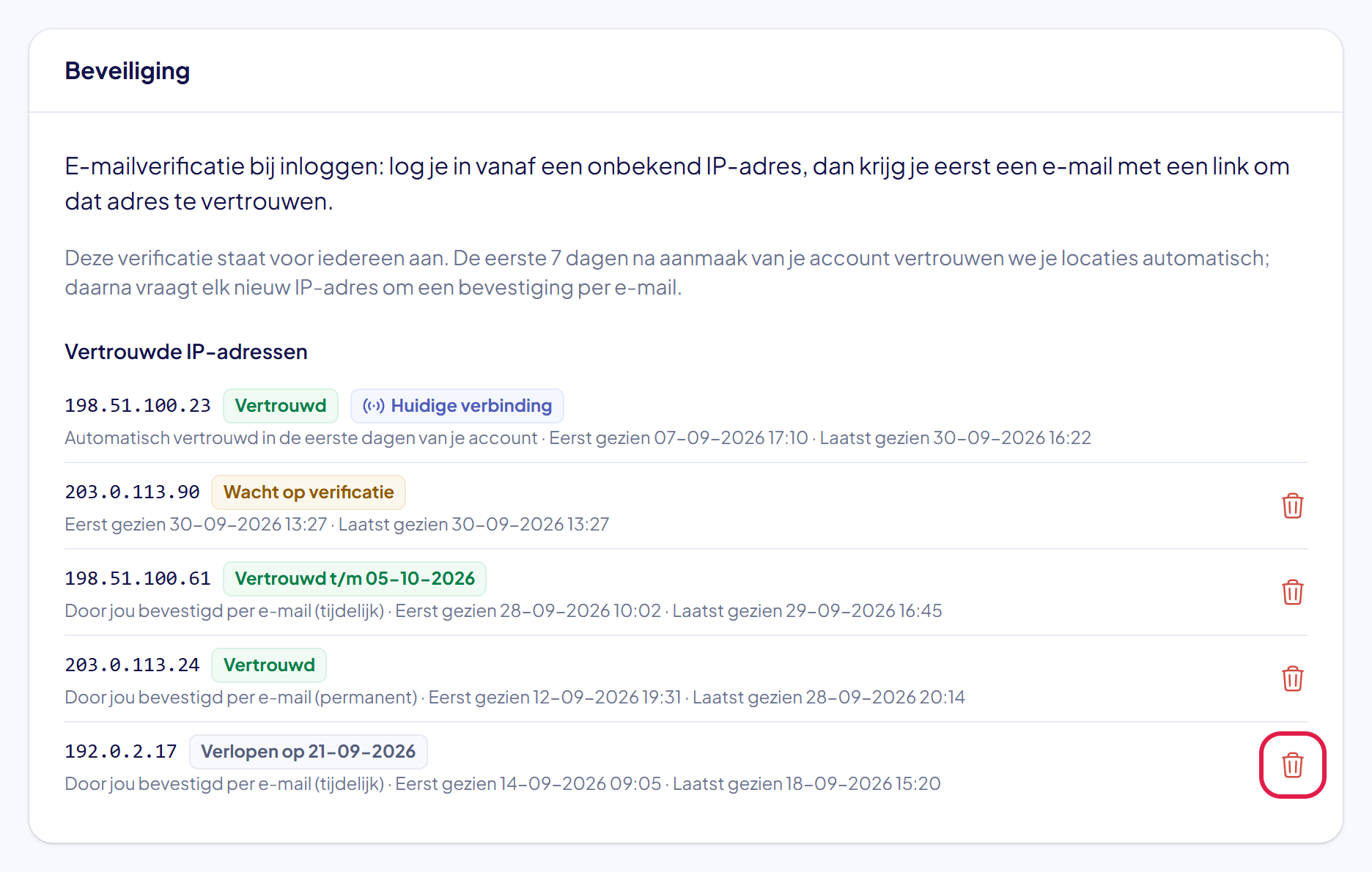Screen dimensions: 1372x872
Task: Select IP address 203.0.113.90
Action: [x=133, y=492]
